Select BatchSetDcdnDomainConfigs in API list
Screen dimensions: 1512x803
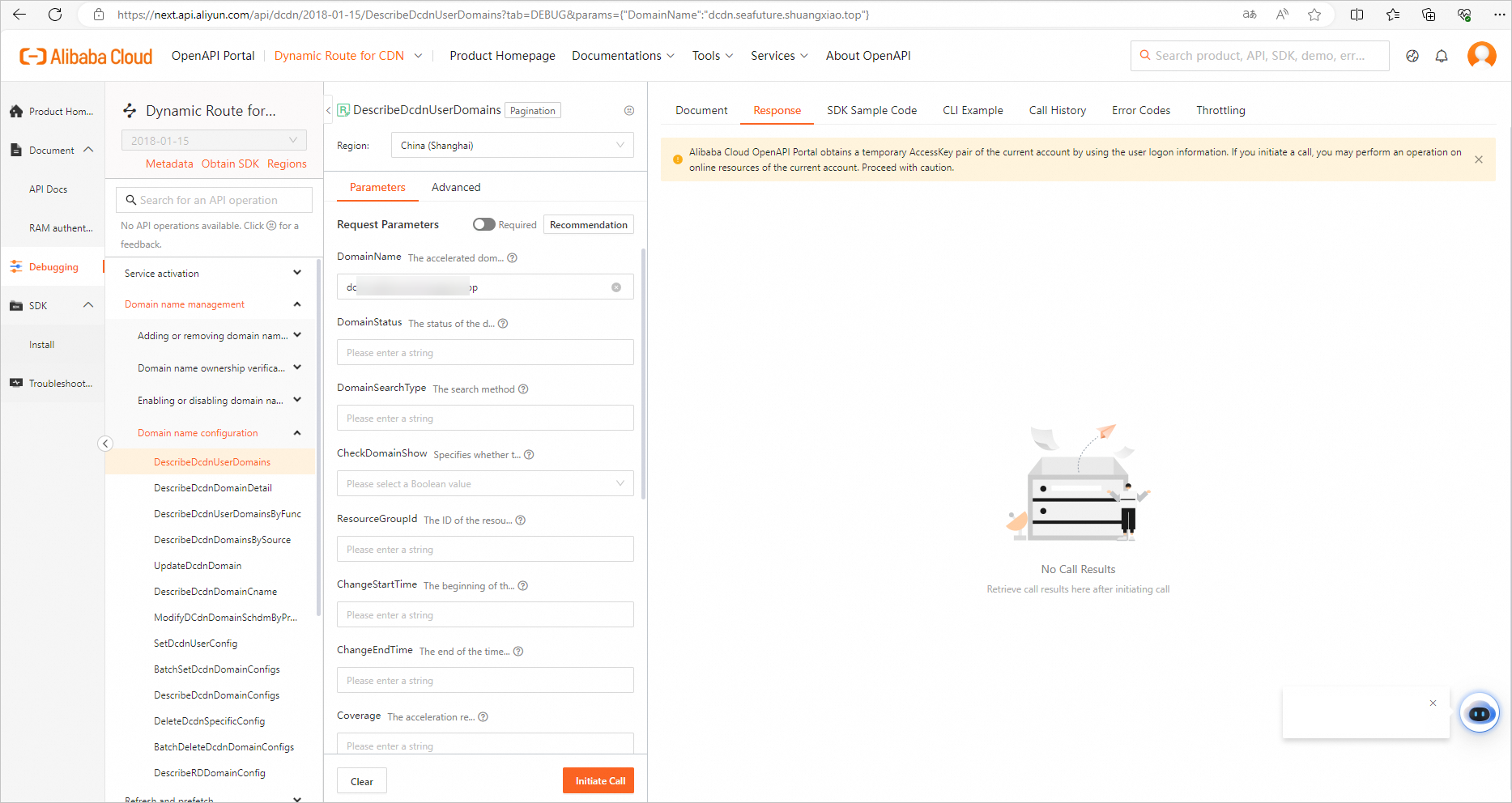tap(217, 669)
